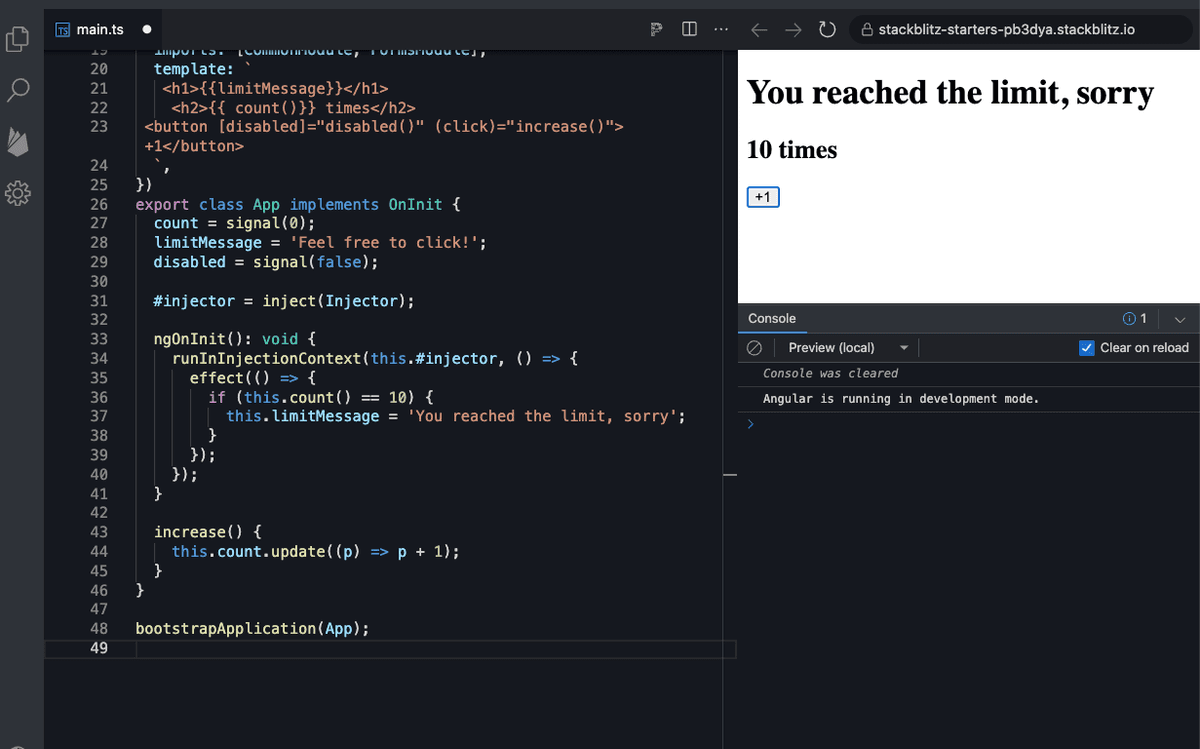The width and height of the screenshot is (1200, 749).
Task: Select the main.ts editor tab
Action: 100,29
